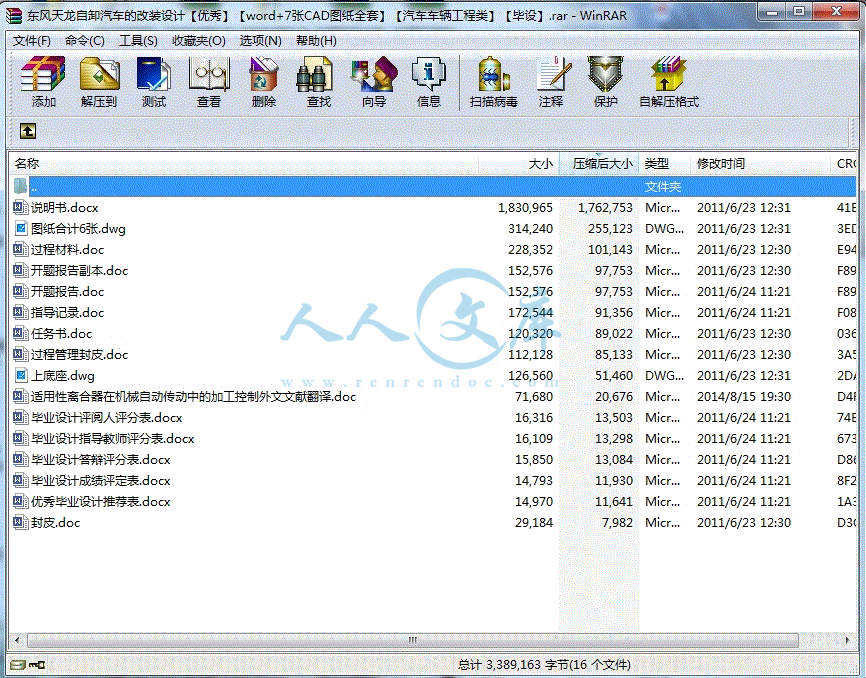
Task: Open the Commands (命令) menu
Action: pos(85,41)
